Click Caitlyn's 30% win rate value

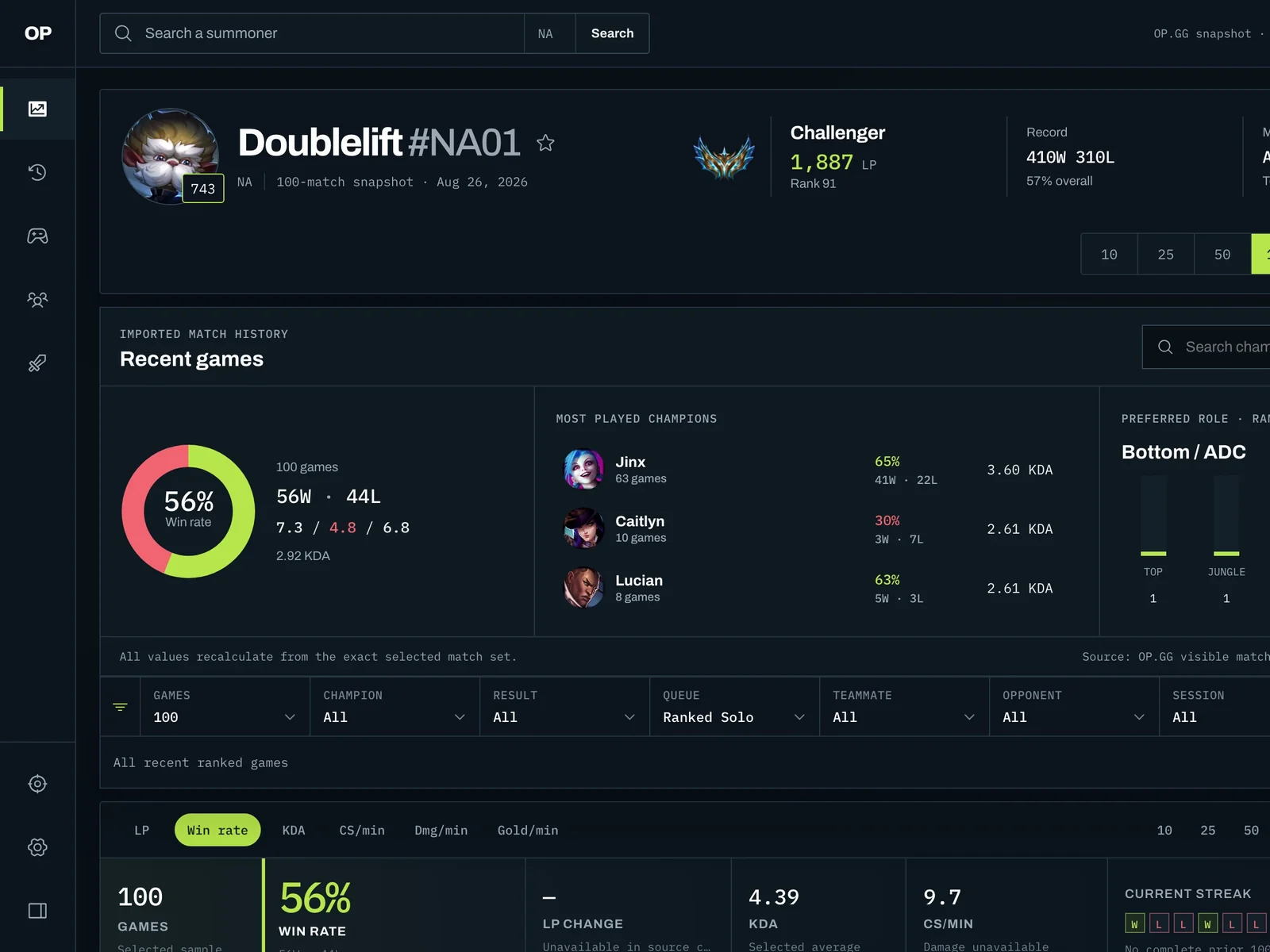(x=887, y=520)
